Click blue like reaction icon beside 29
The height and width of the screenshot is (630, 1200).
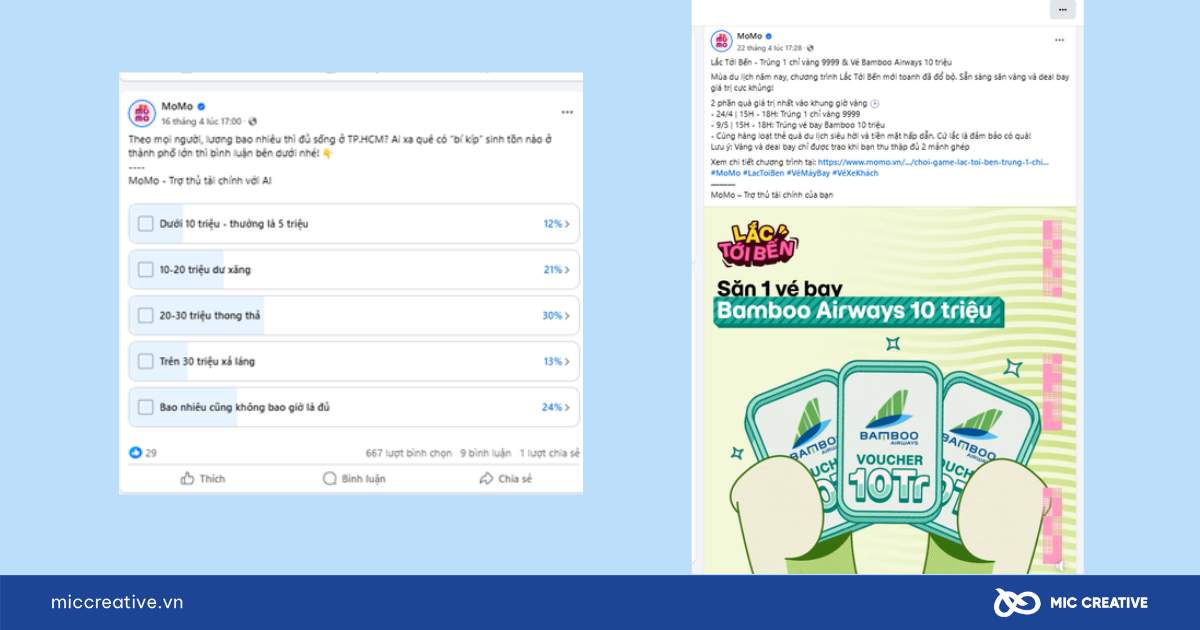pos(136,453)
